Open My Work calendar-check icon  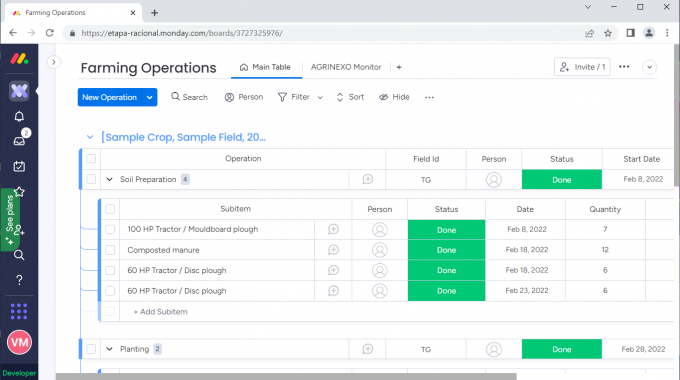pyautogui.click(x=19, y=166)
